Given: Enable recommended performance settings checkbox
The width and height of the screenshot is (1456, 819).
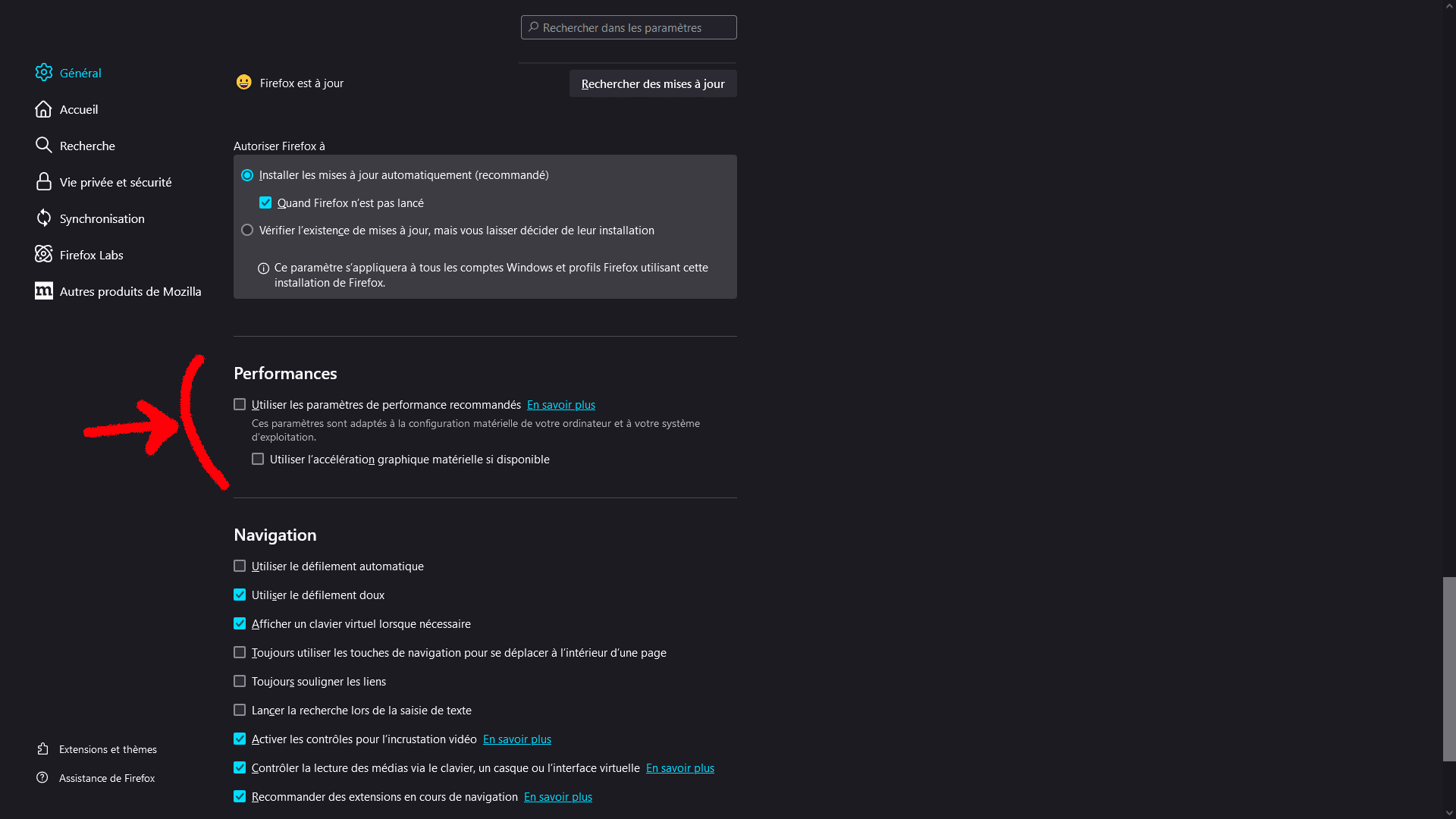Looking at the screenshot, I should coord(240,405).
